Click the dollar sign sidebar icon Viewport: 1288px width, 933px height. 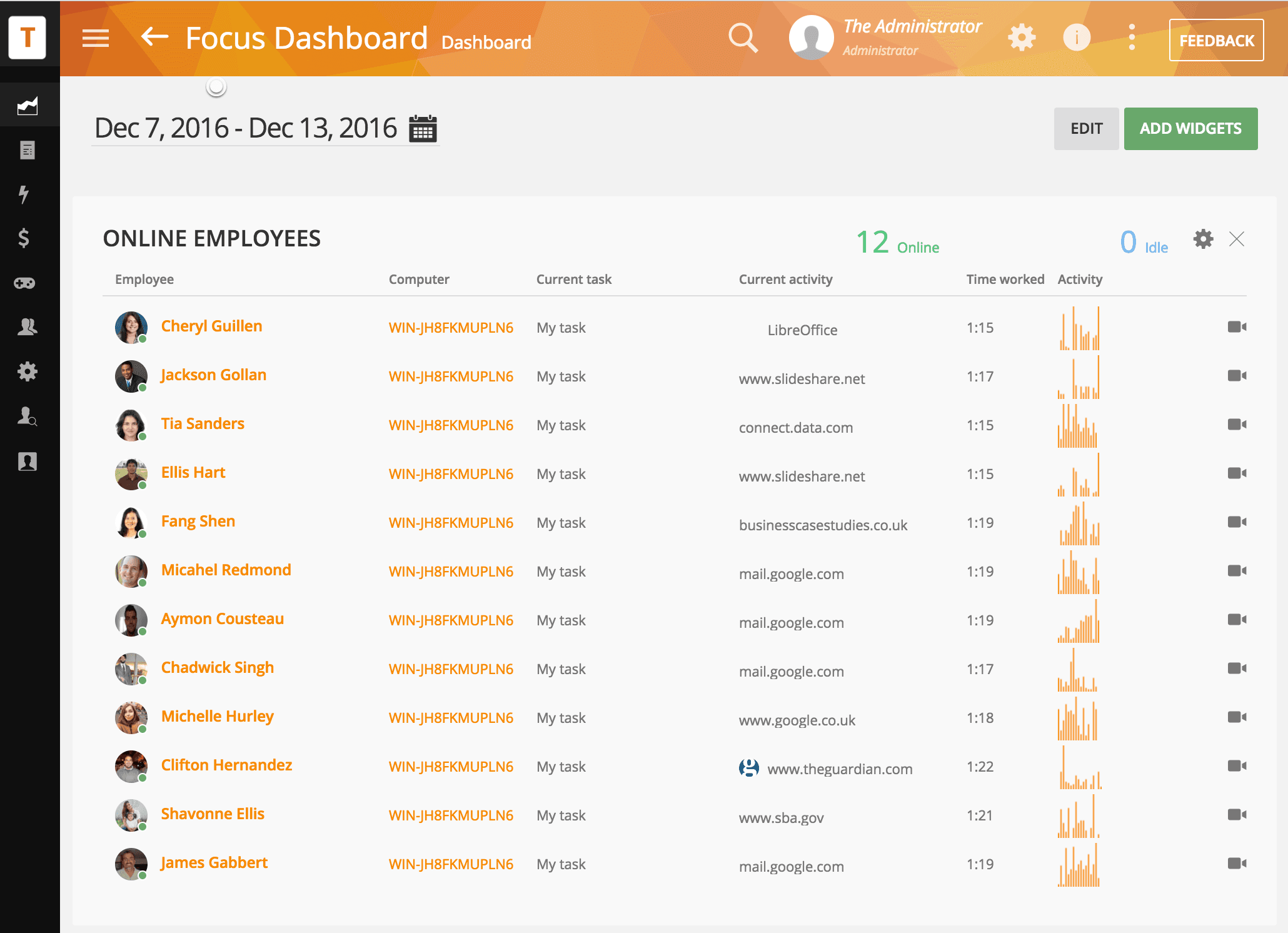click(24, 238)
